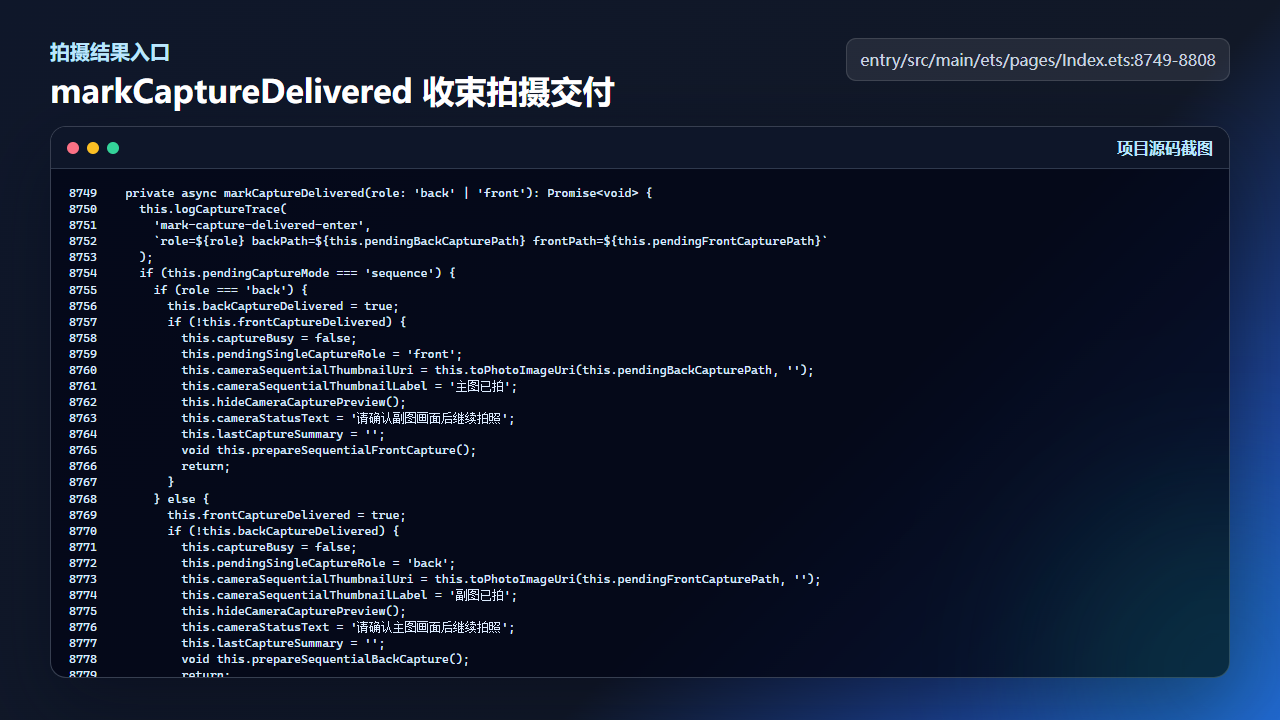
Task: Click the if (!this.frontCaptureDelivered) line
Action: coord(287,322)
